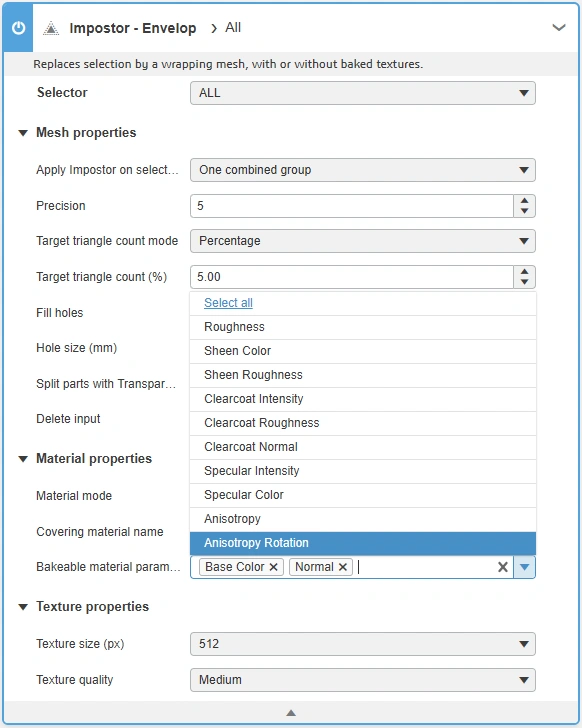Decrease Precision with the down arrow
The height and width of the screenshot is (728, 582).
pos(524,211)
